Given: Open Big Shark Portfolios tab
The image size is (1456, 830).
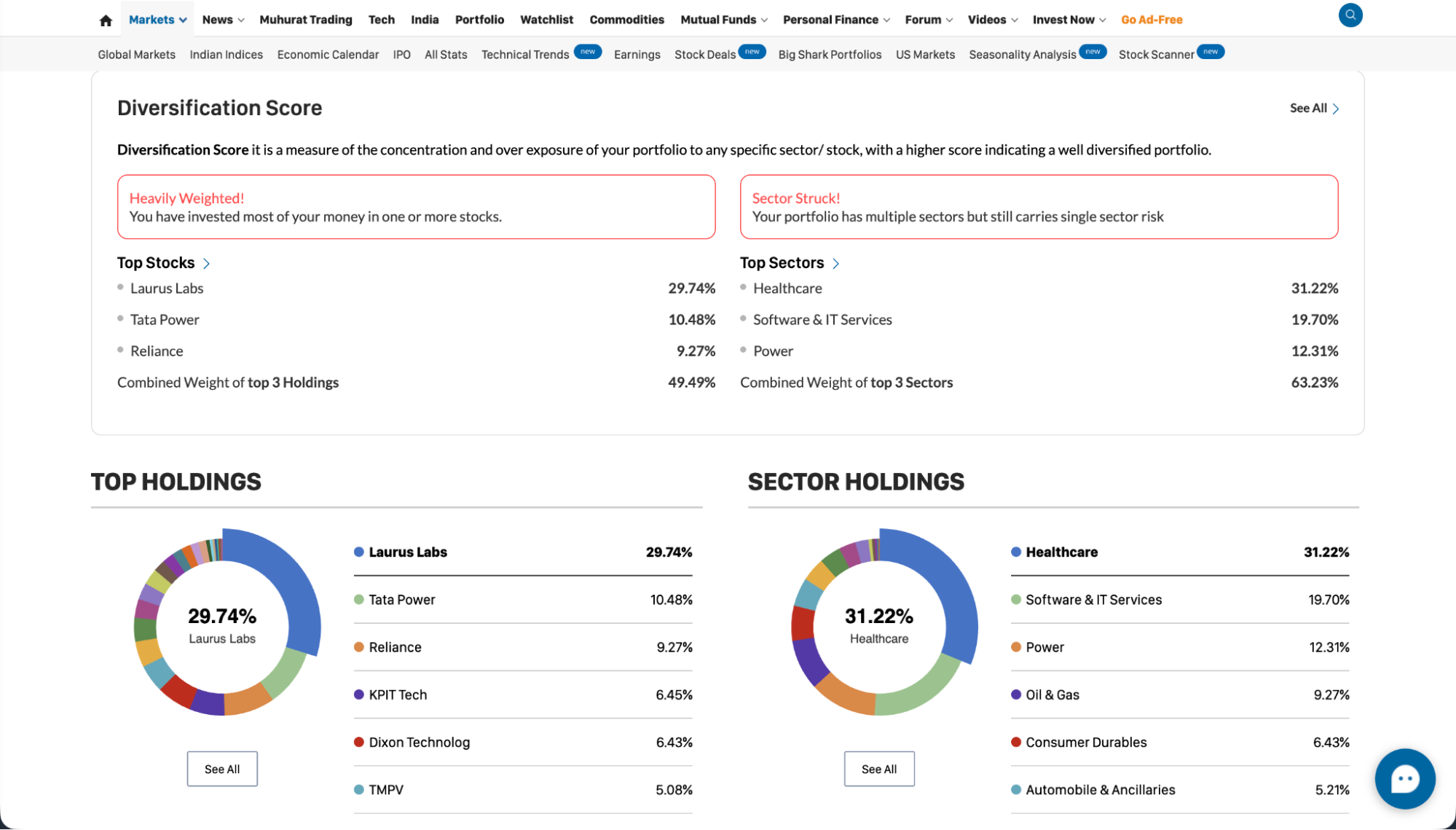Looking at the screenshot, I should [830, 55].
